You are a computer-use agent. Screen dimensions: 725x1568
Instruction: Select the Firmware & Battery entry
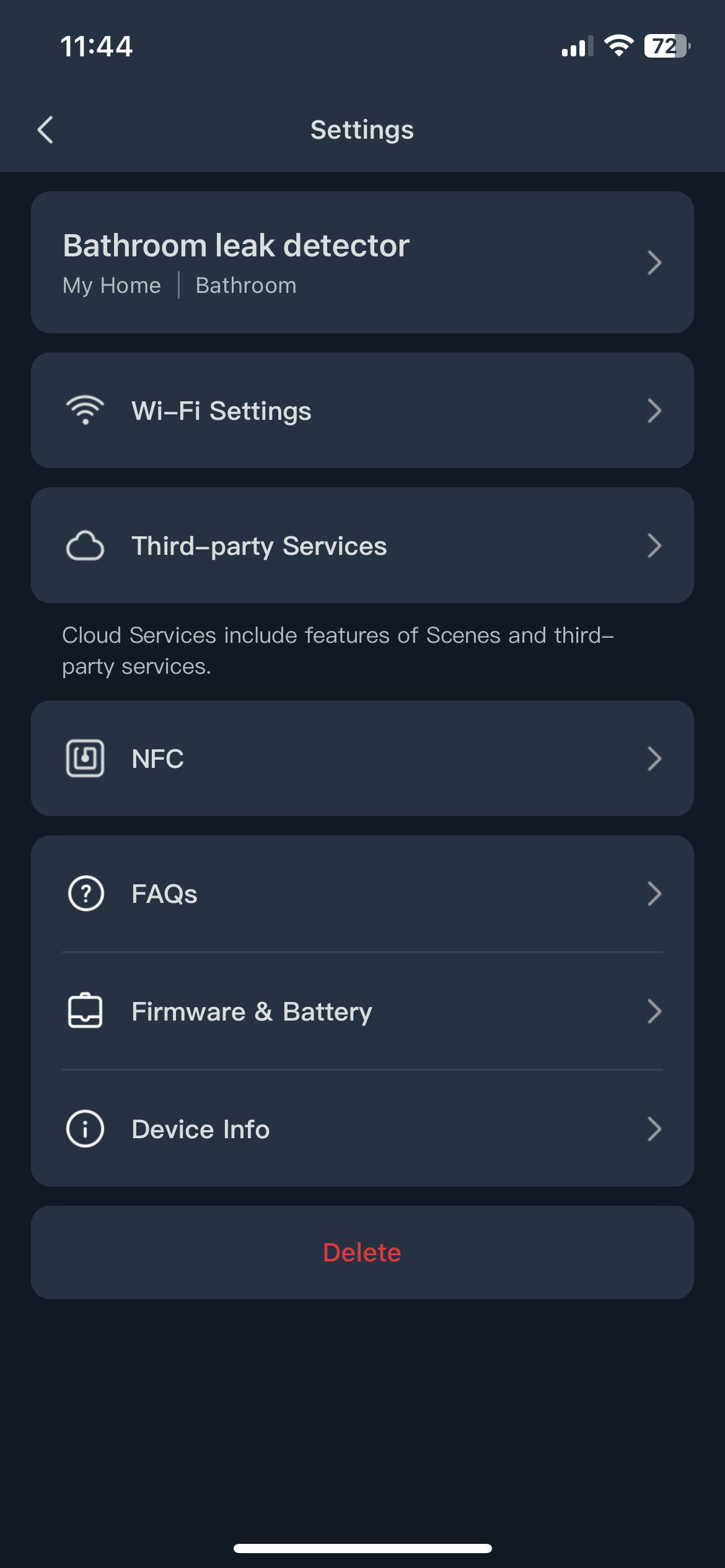(252, 1011)
